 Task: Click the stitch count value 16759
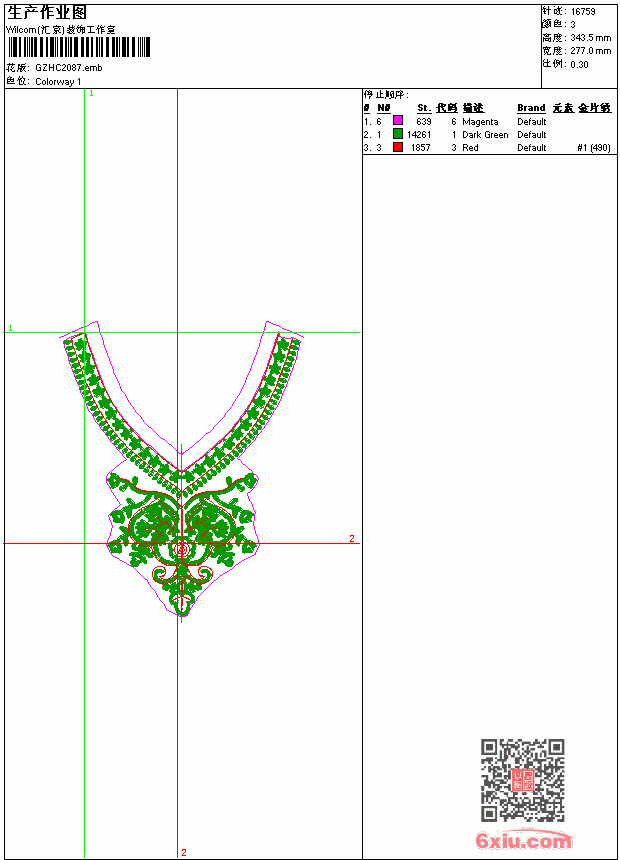click(583, 12)
